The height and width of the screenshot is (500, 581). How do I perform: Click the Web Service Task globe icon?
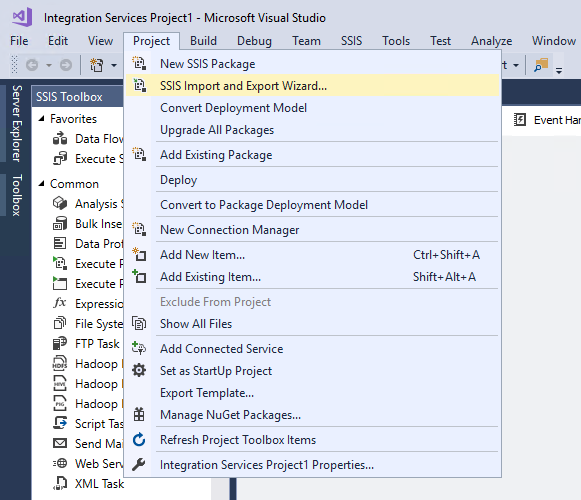tap(60, 463)
